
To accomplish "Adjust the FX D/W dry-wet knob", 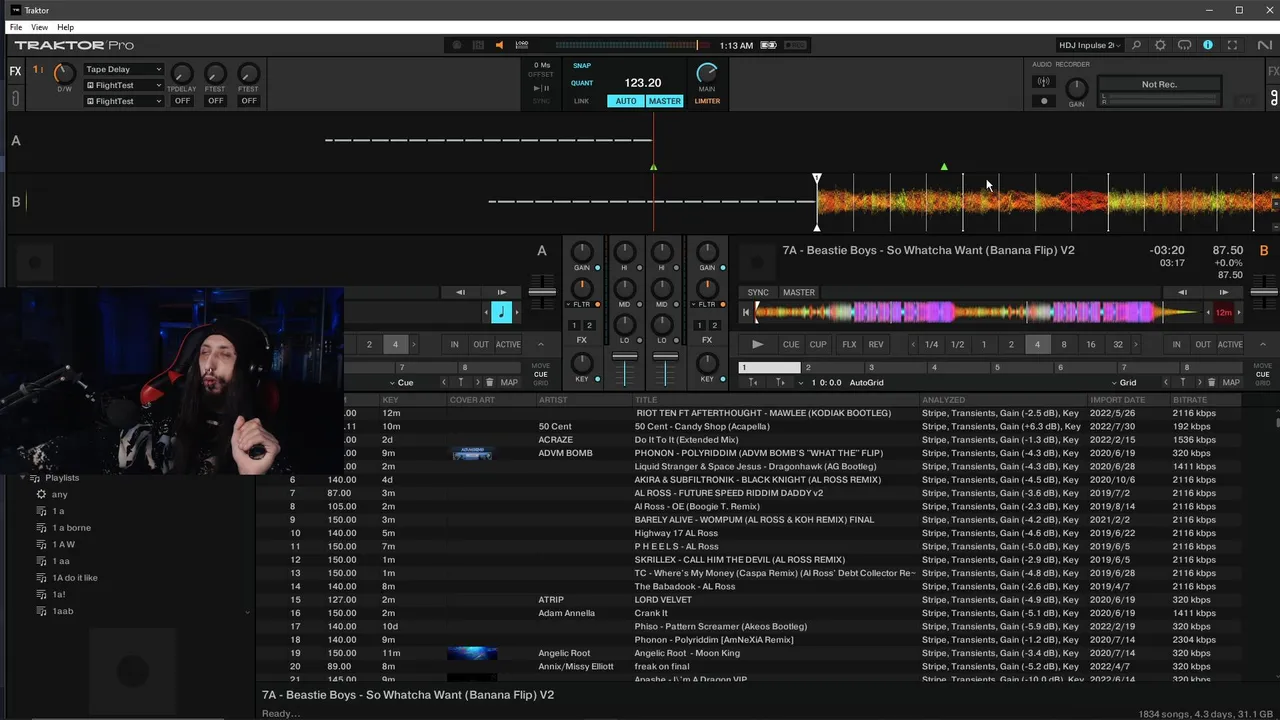I will tap(64, 73).
